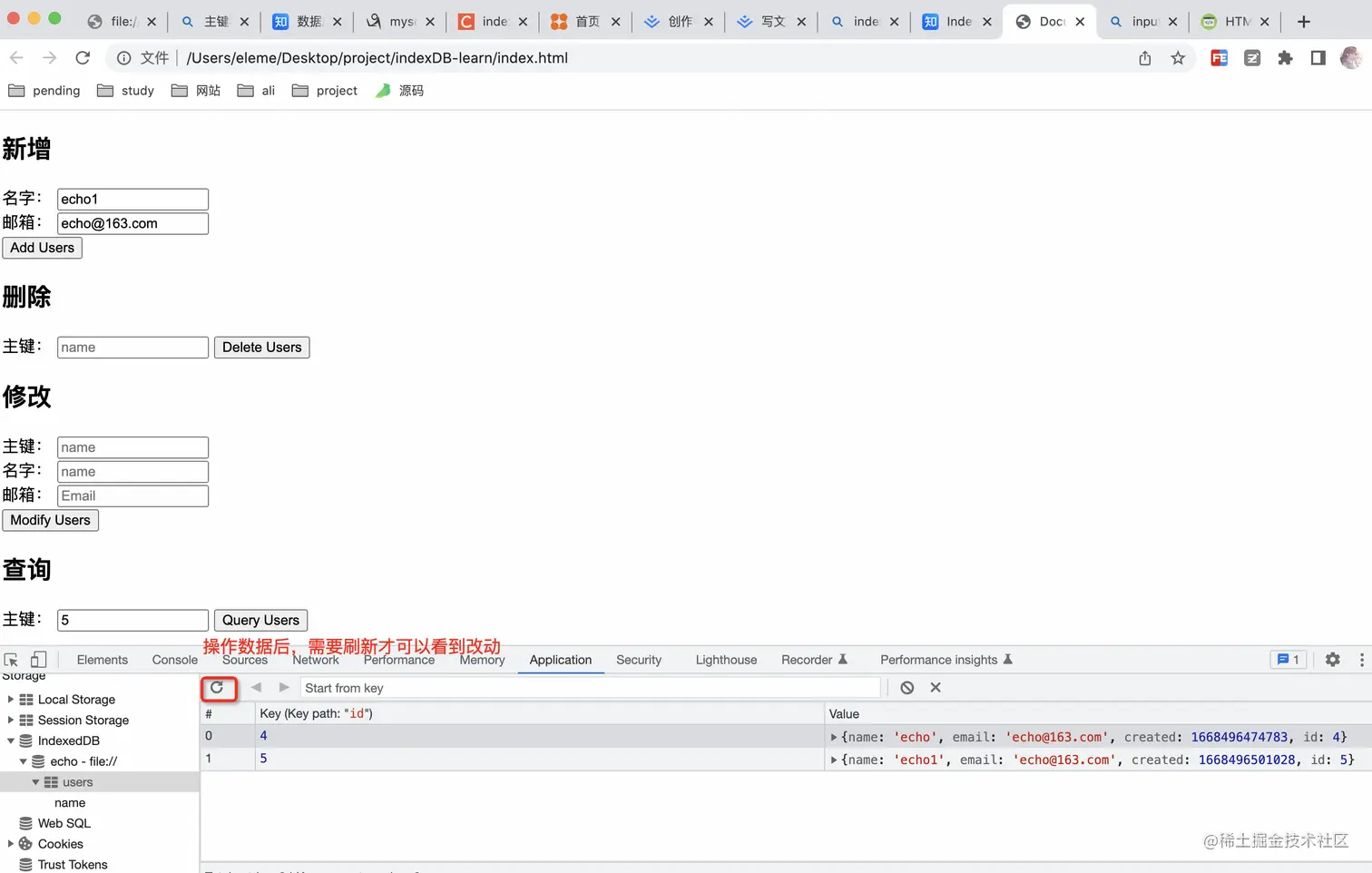The image size is (1372, 873).
Task: Open DevTools more options menu
Action: (1361, 660)
